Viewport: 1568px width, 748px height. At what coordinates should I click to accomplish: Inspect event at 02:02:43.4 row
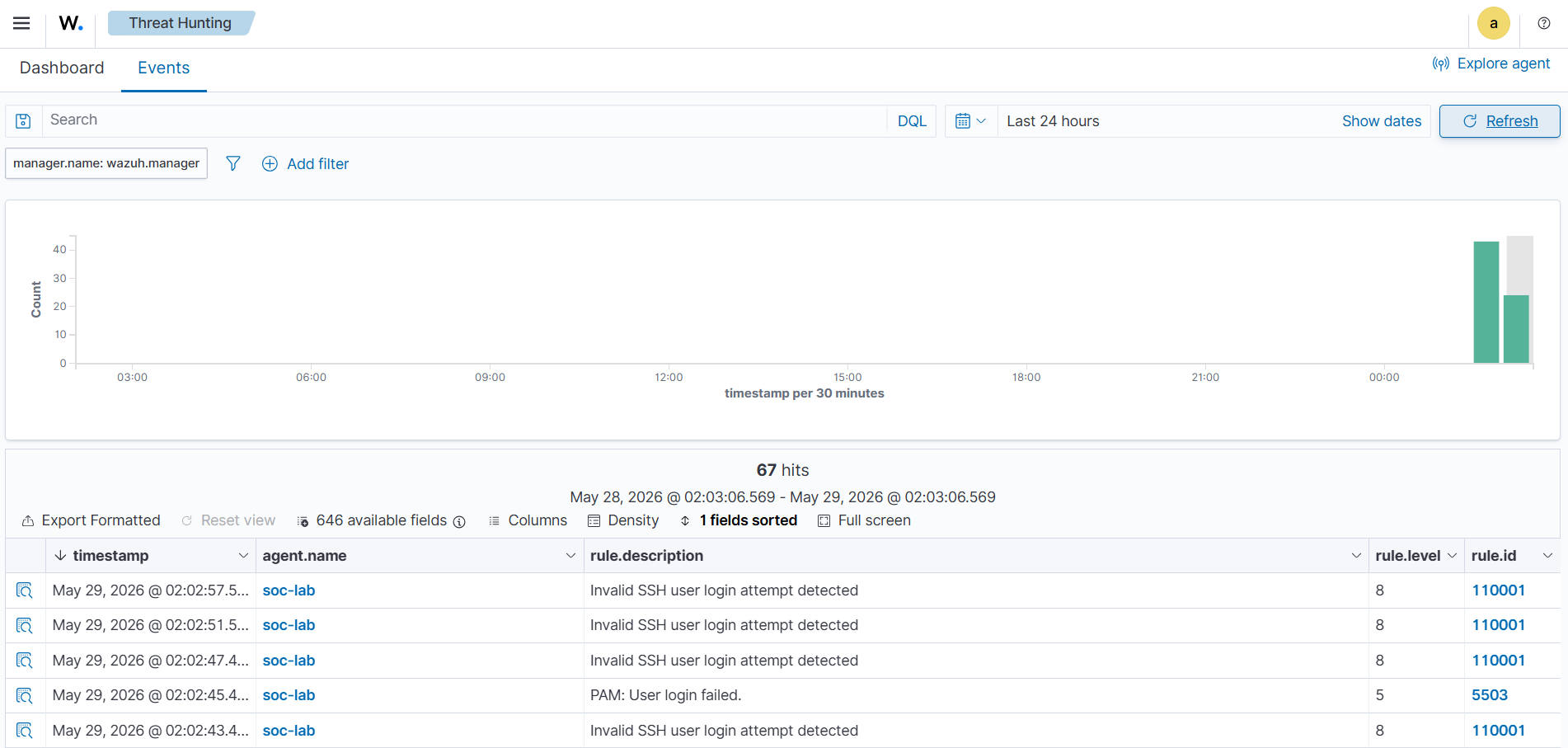pos(25,731)
